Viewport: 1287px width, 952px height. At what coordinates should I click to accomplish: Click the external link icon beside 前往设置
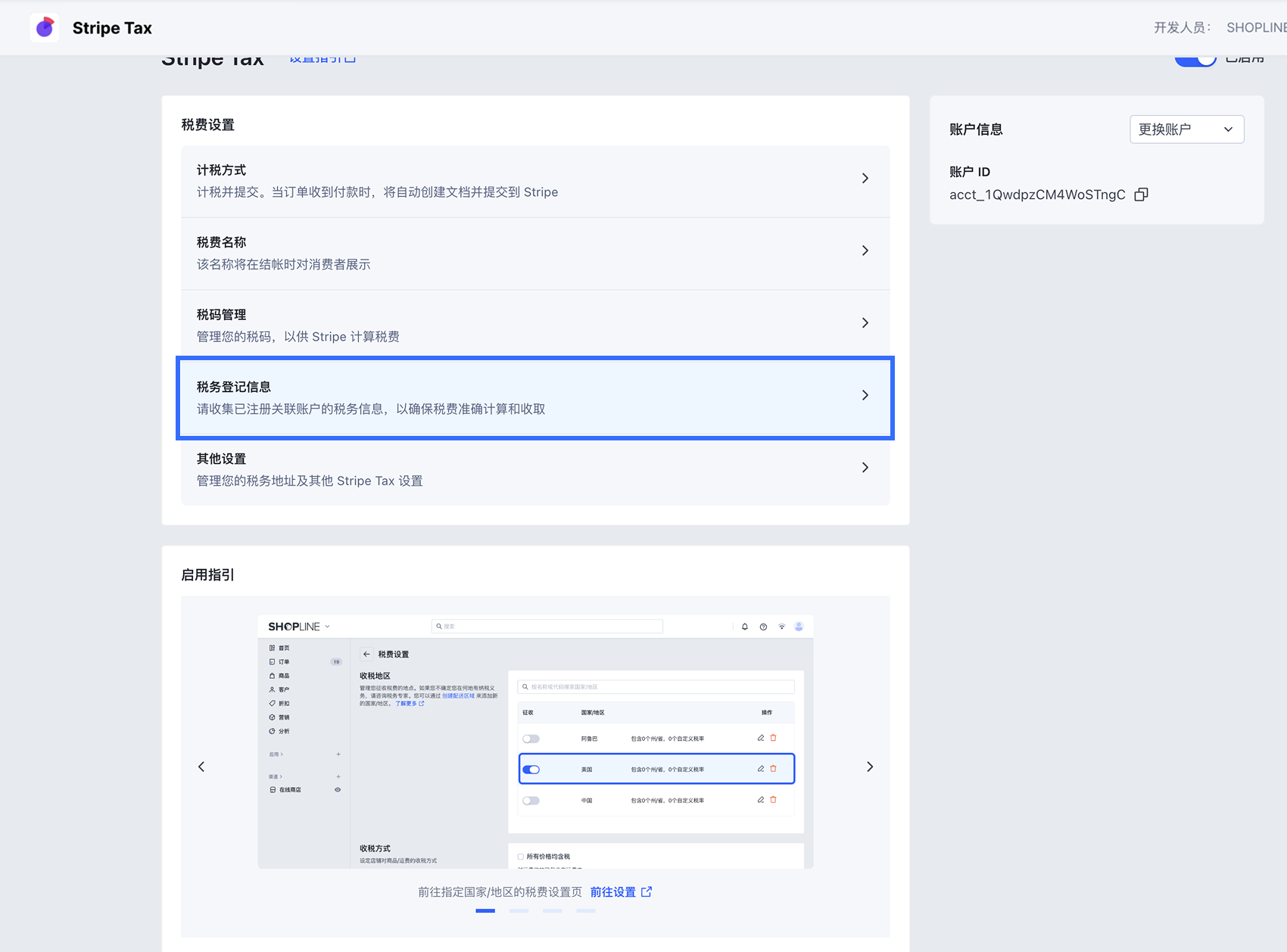(647, 892)
